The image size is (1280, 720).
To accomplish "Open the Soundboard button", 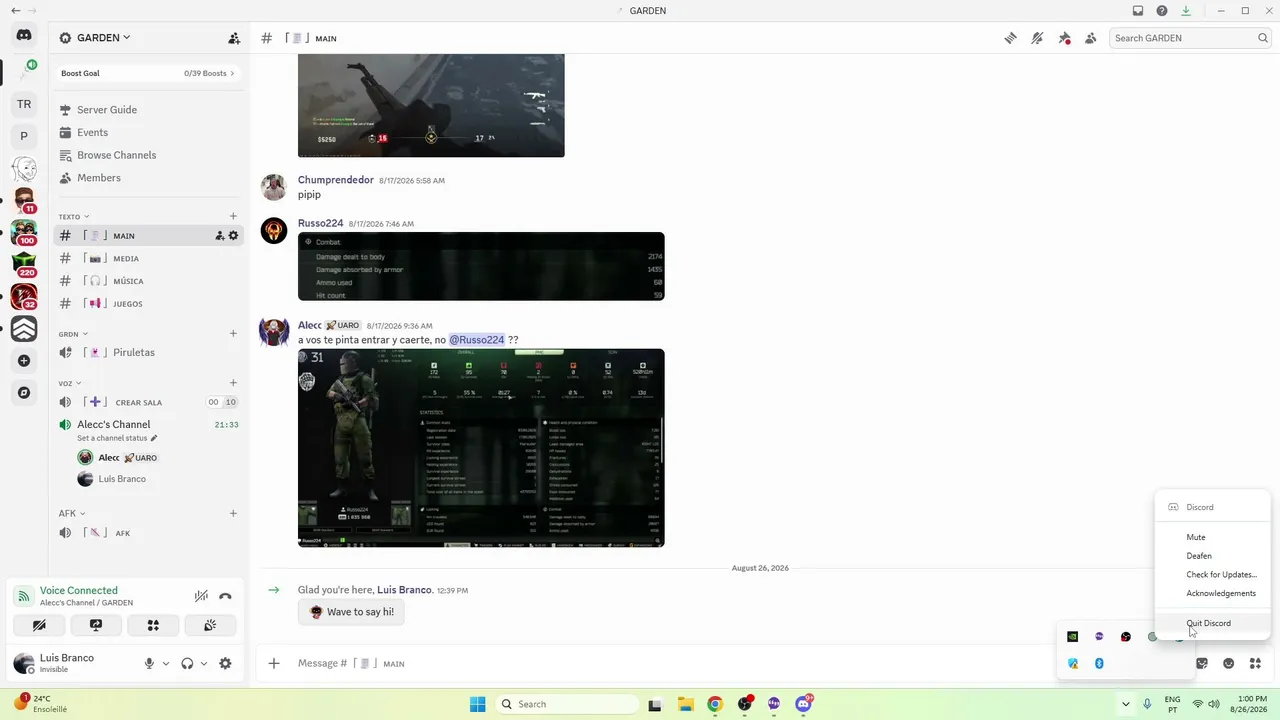I will pos(210,625).
